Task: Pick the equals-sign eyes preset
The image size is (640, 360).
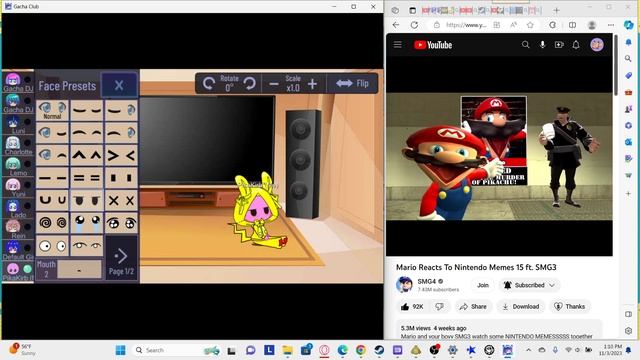Action: point(87,178)
